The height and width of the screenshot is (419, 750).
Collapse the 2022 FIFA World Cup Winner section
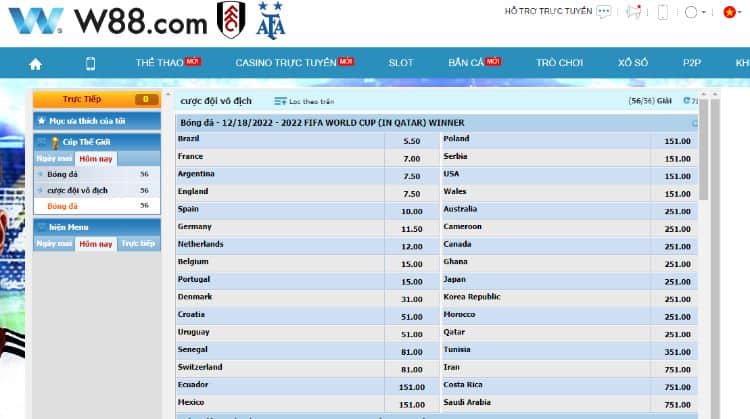[695, 123]
